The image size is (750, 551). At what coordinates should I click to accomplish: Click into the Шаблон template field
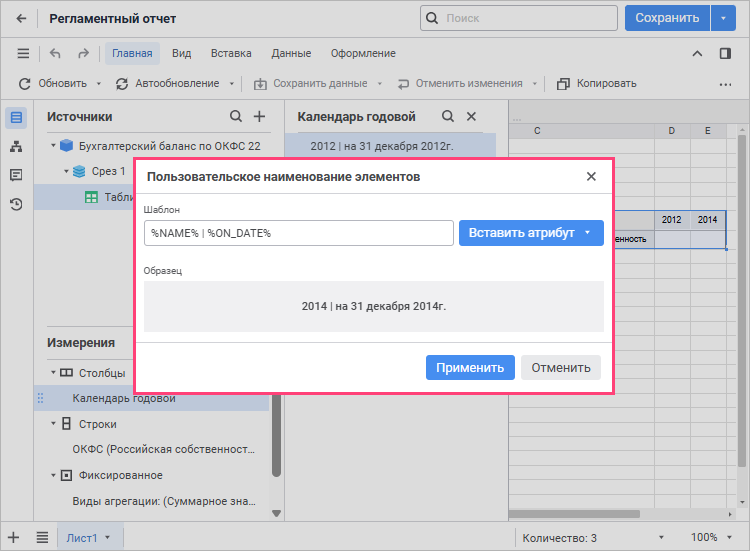click(298, 233)
